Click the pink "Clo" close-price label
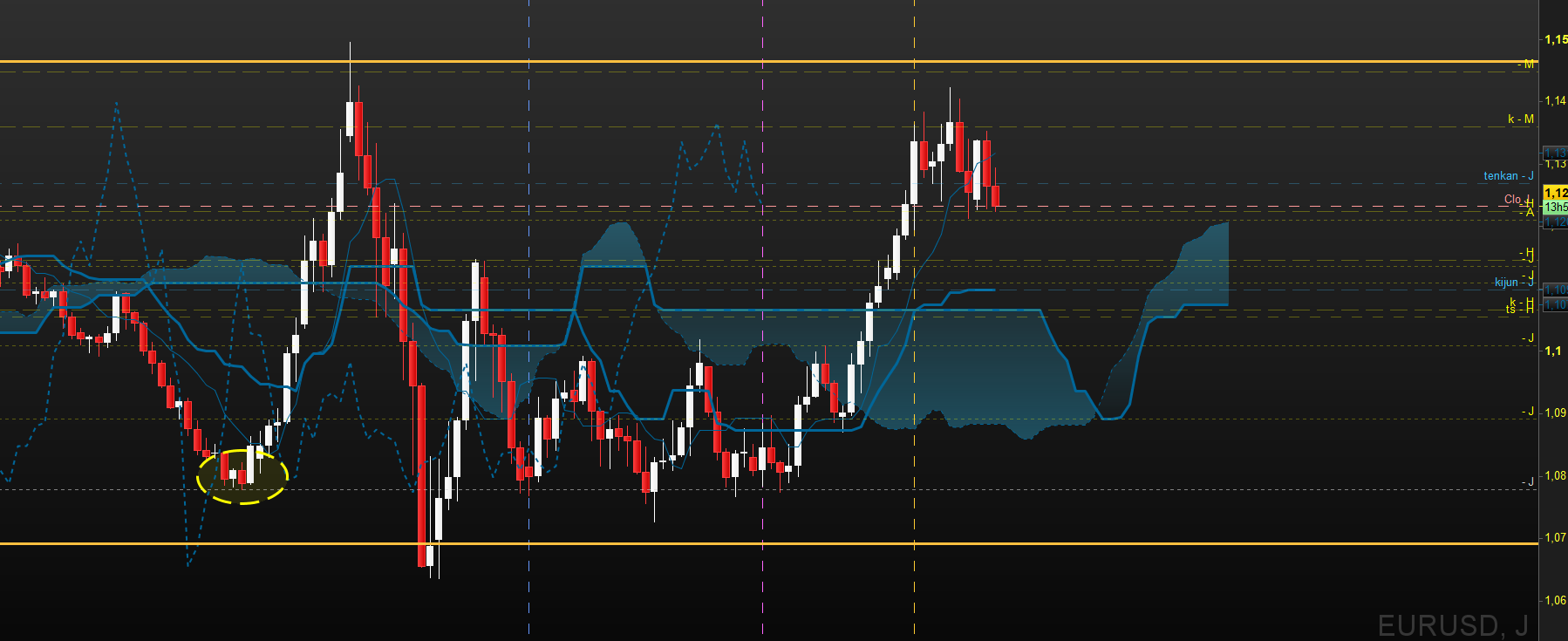The width and height of the screenshot is (1568, 641). click(1513, 200)
